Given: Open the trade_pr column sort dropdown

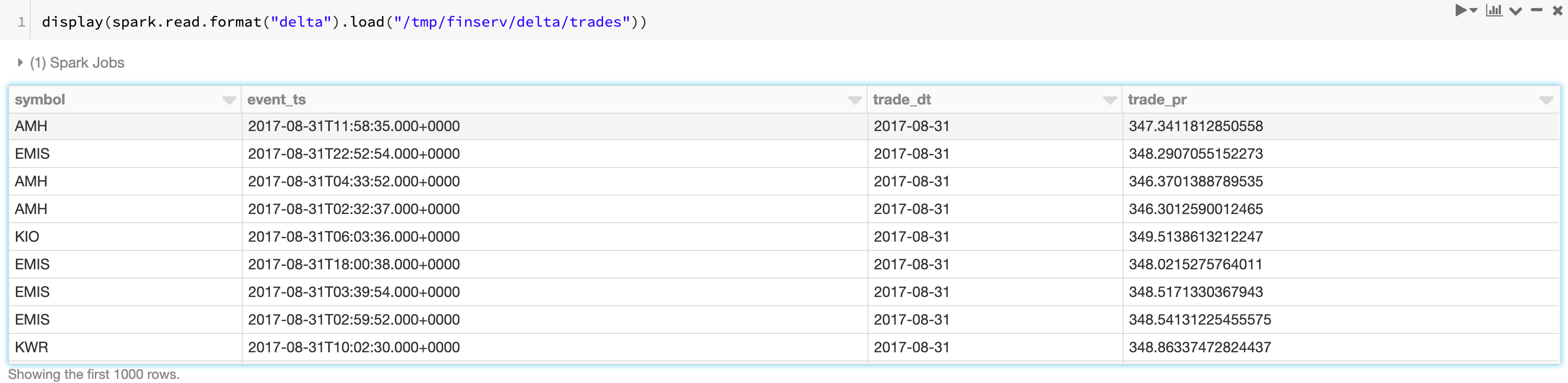Looking at the screenshot, I should tap(1546, 100).
